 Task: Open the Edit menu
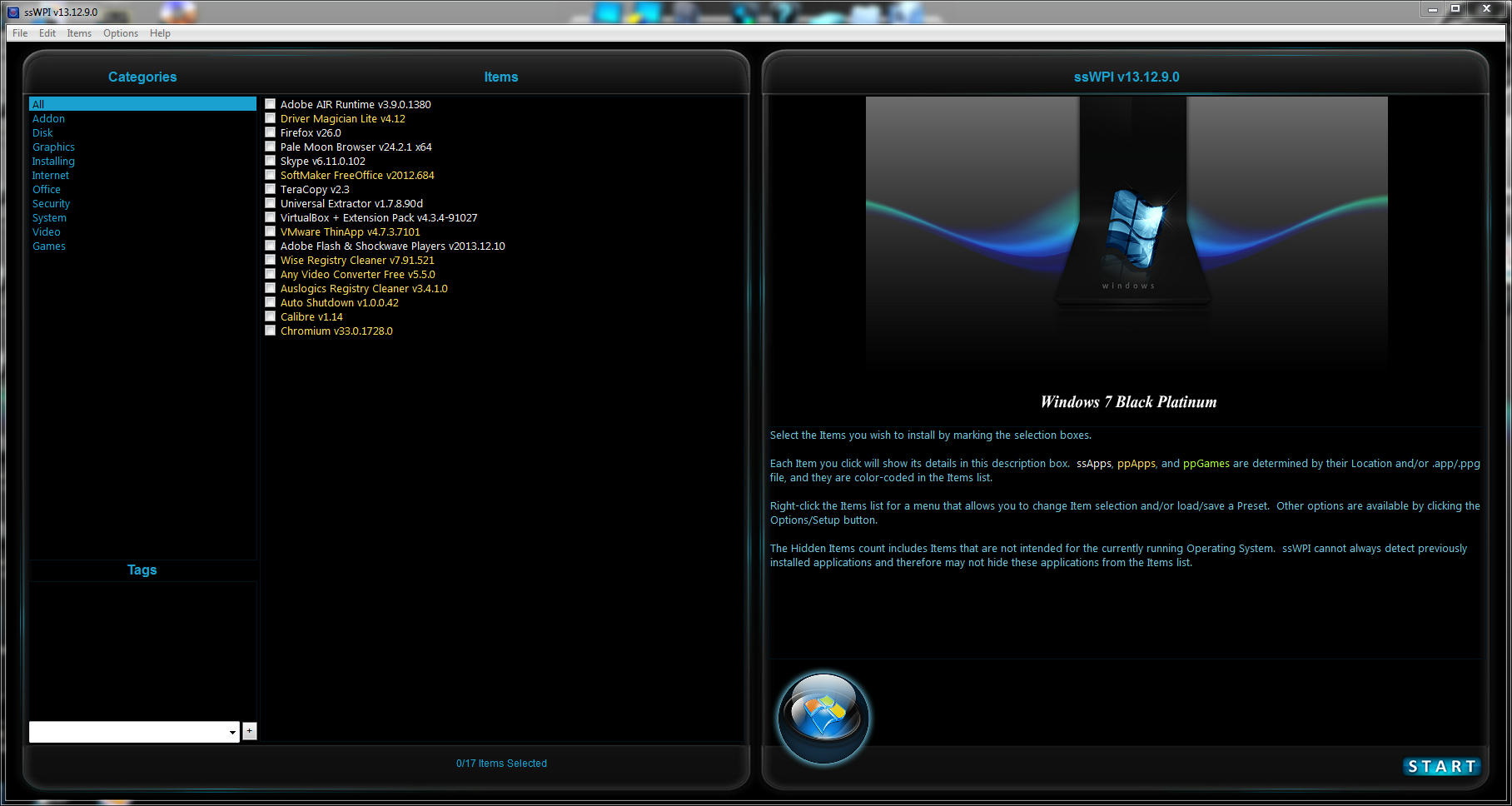tap(47, 33)
